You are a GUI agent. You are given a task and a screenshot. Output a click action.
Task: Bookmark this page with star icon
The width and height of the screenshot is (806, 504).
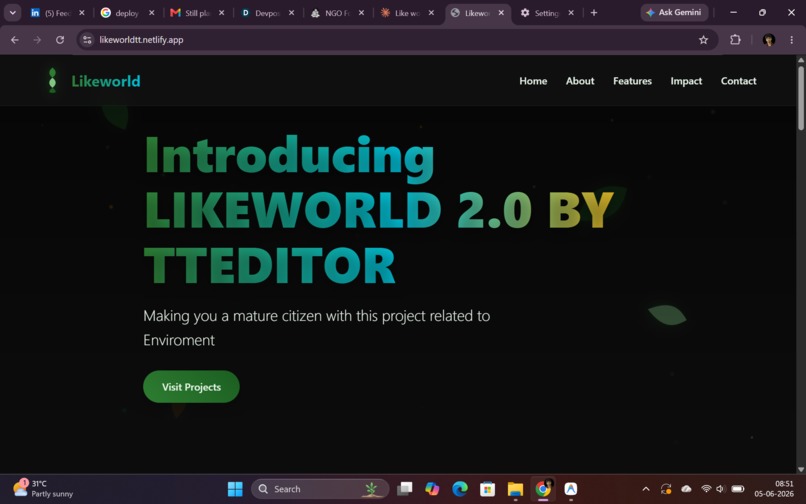click(703, 40)
